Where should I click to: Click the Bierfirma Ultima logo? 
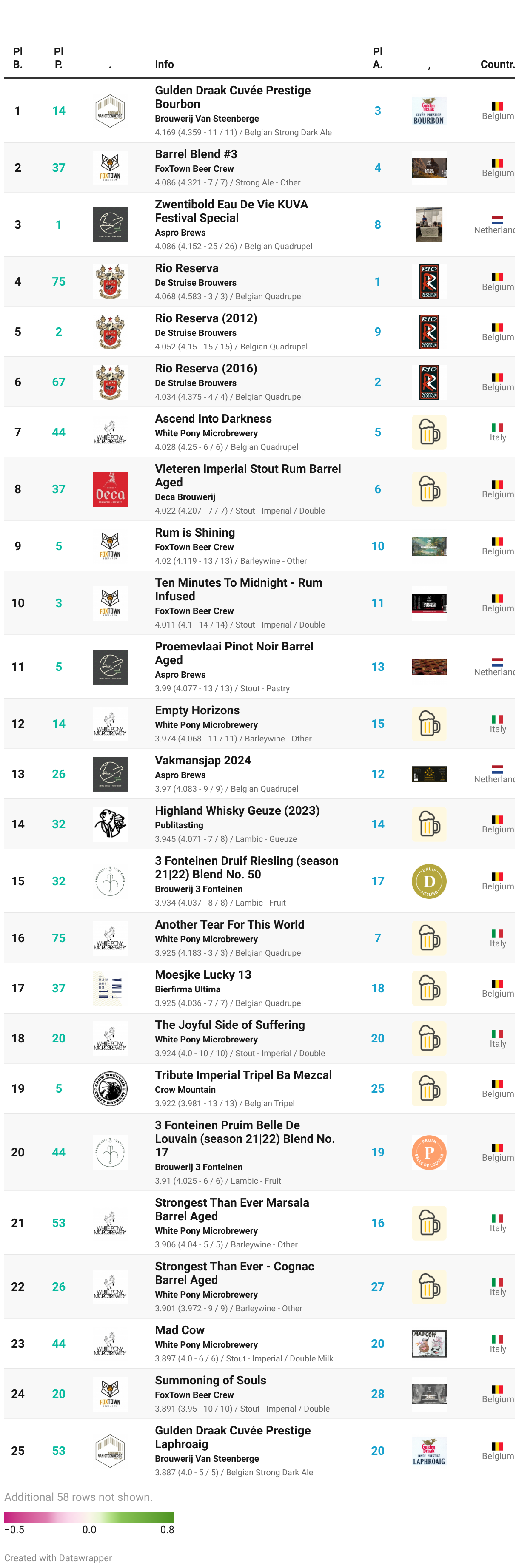110,989
